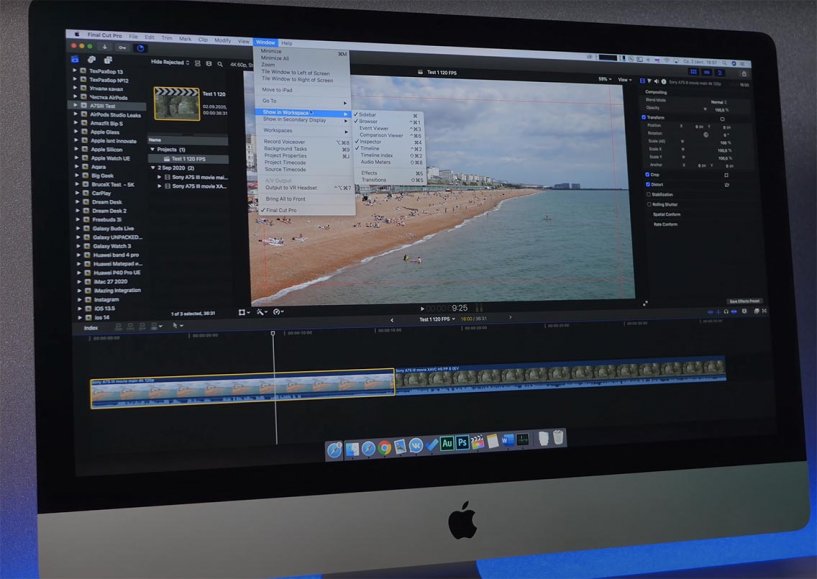Screen dimensions: 817x579
Task: Open the Color inspector triangle icon
Action: tap(649, 81)
